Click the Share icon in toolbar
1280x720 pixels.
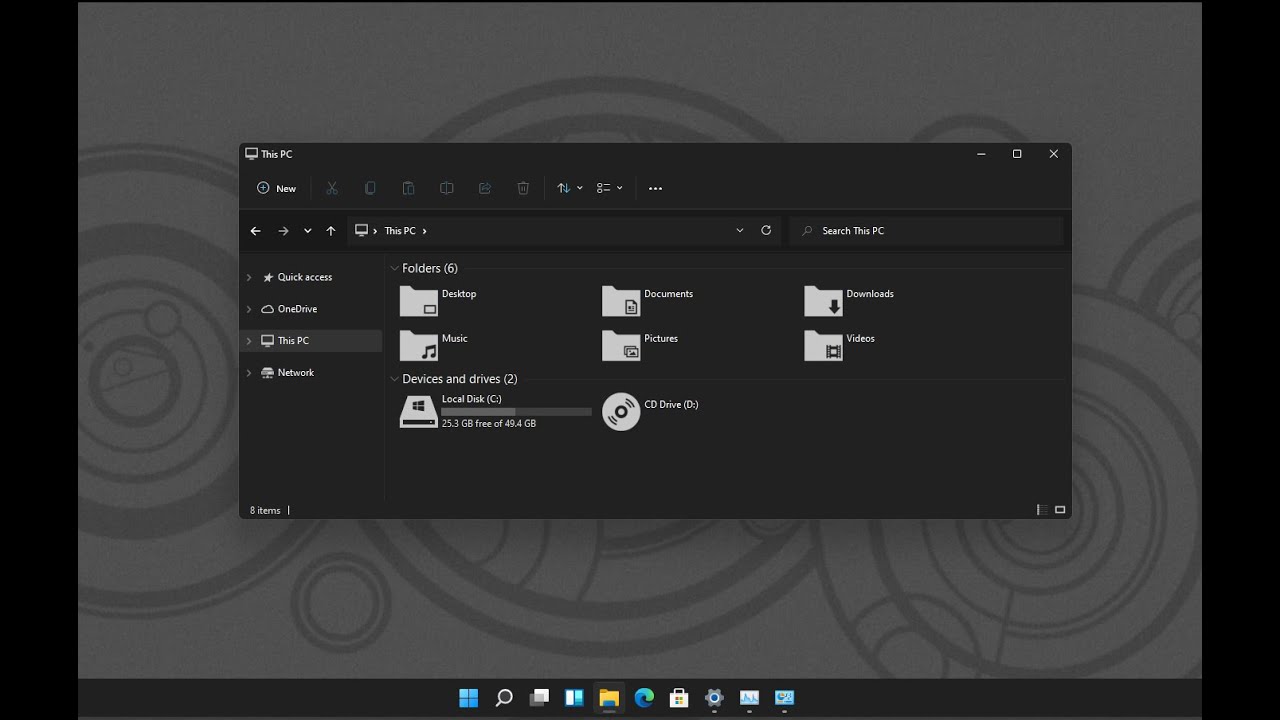click(485, 188)
